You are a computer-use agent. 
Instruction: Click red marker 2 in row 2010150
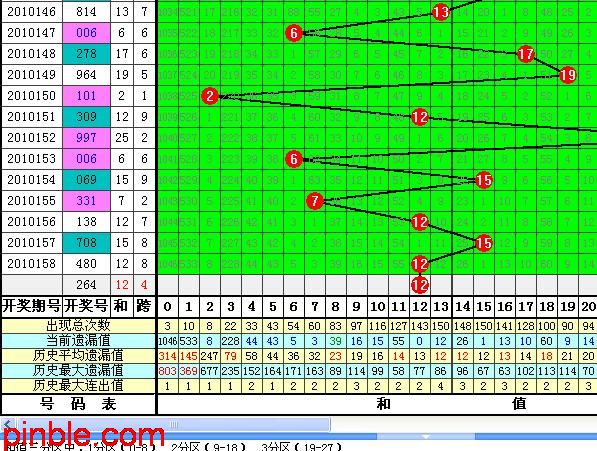click(x=210, y=96)
